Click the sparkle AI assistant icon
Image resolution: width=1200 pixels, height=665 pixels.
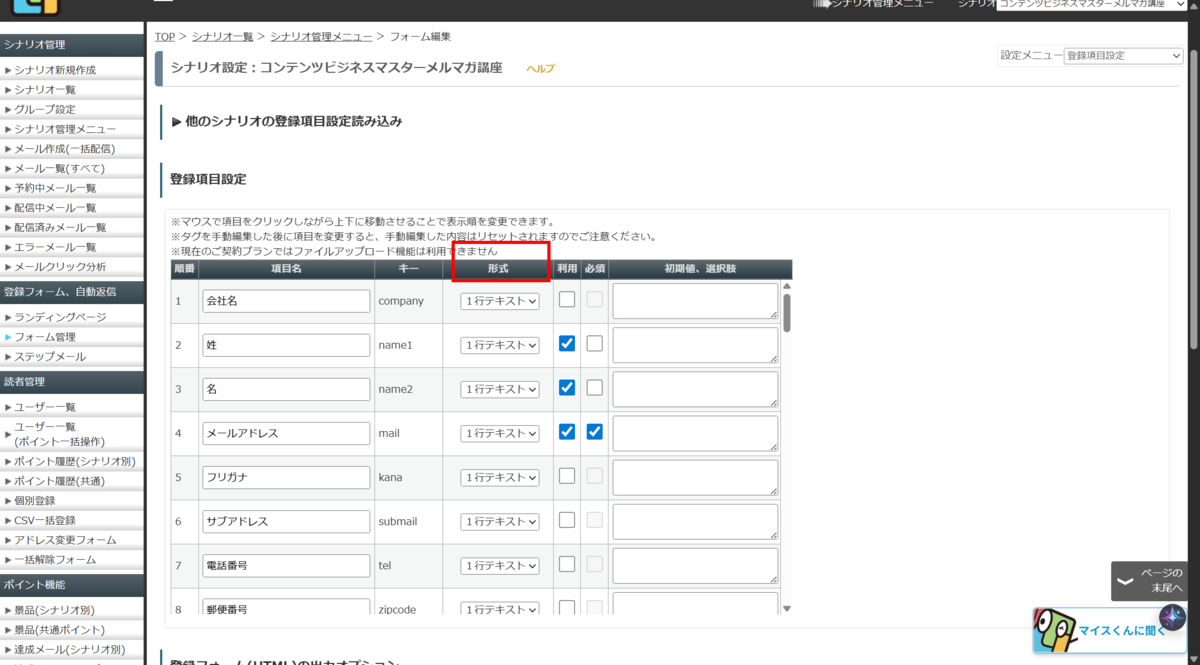pyautogui.click(x=1171, y=617)
